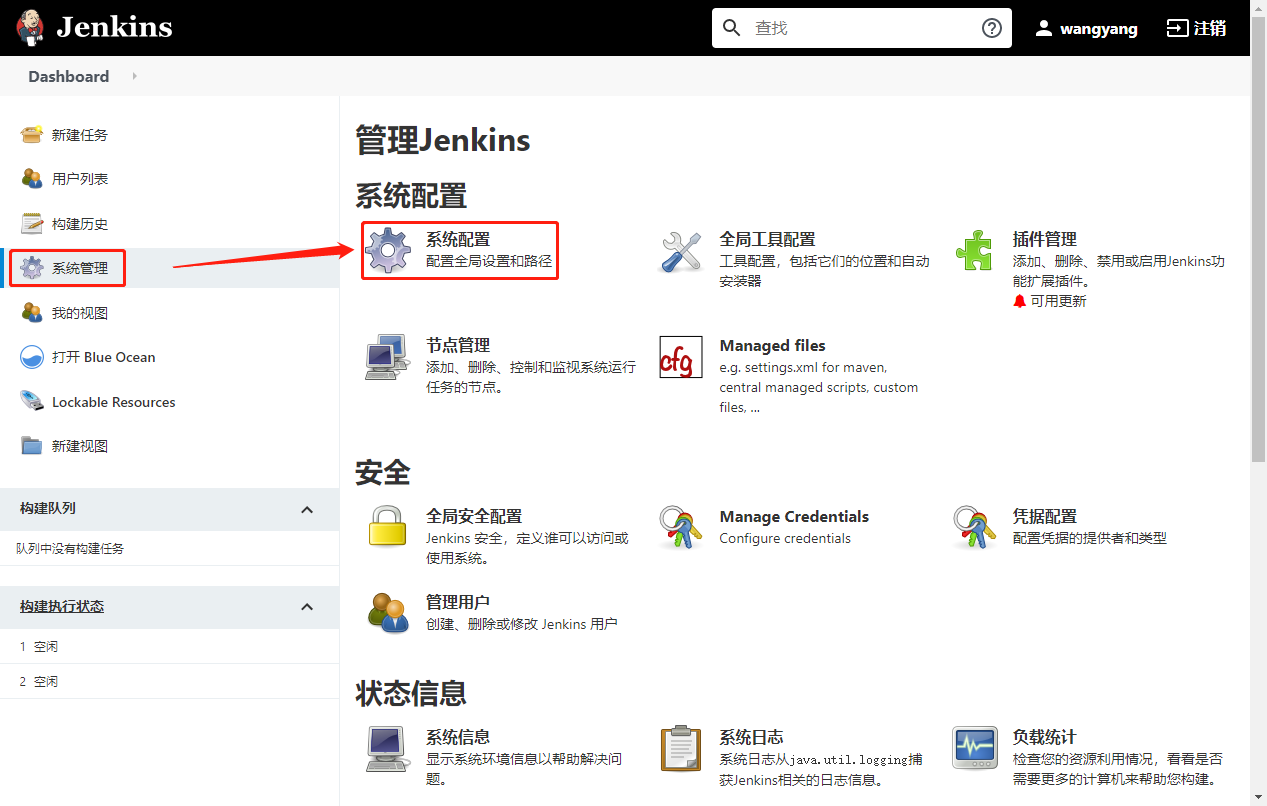This screenshot has height=806, width=1267.
Task: Open the 系统信息 link
Action: pyautogui.click(x=458, y=738)
